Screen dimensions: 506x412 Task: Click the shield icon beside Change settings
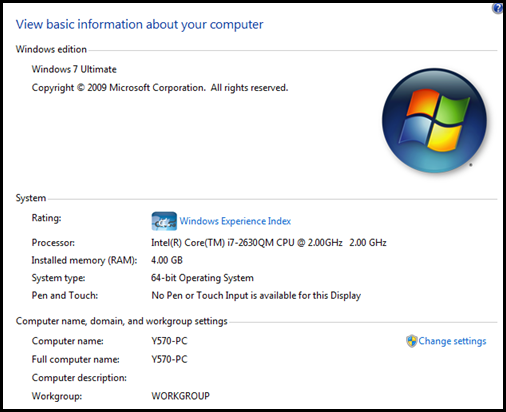412,341
